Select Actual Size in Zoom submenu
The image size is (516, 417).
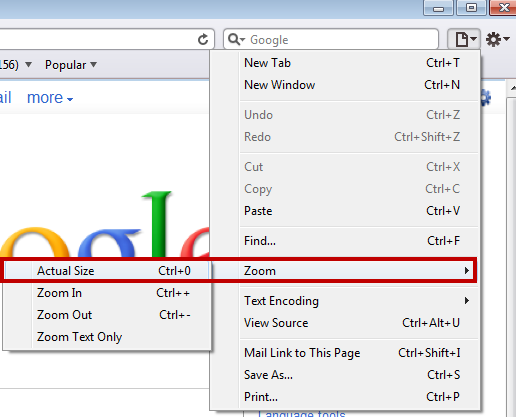pos(107,271)
